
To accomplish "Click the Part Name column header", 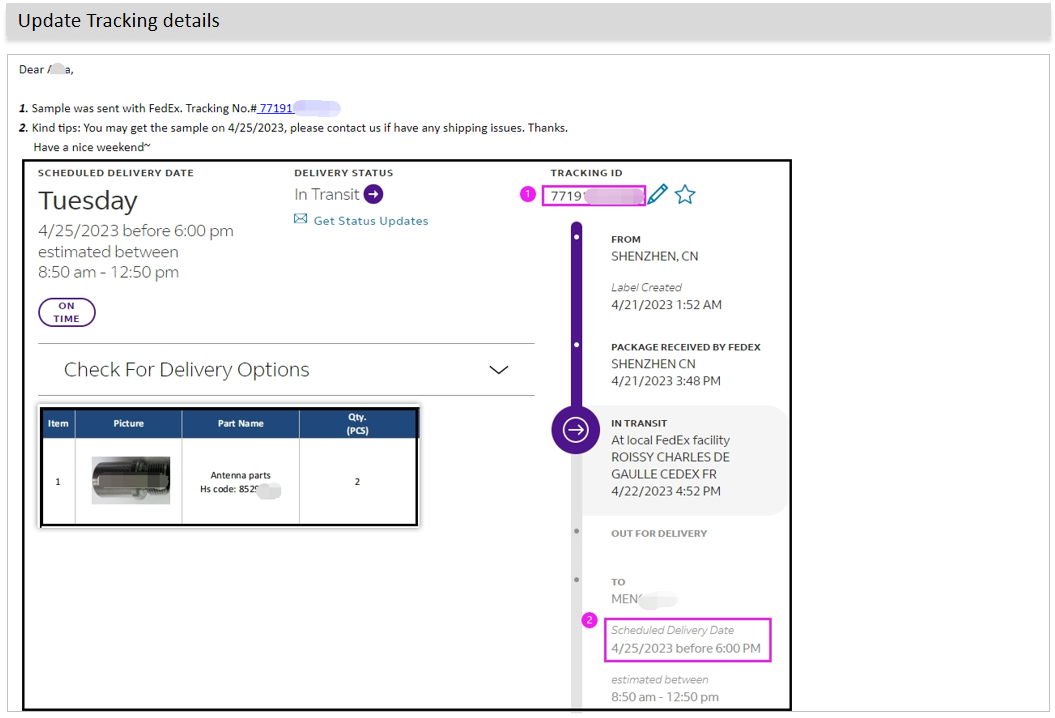I will [240, 423].
